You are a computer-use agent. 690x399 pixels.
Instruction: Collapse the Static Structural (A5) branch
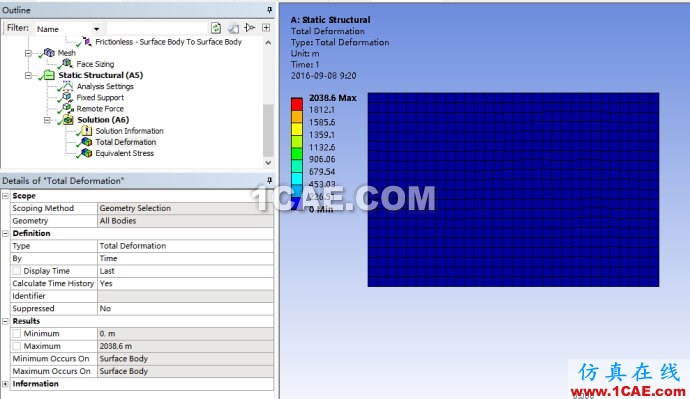click(28, 75)
